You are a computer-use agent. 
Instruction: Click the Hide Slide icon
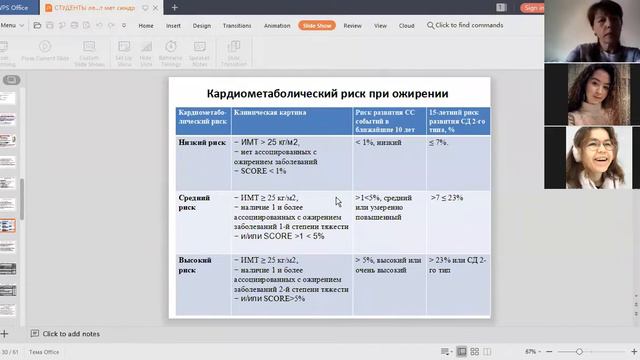[x=146, y=46]
